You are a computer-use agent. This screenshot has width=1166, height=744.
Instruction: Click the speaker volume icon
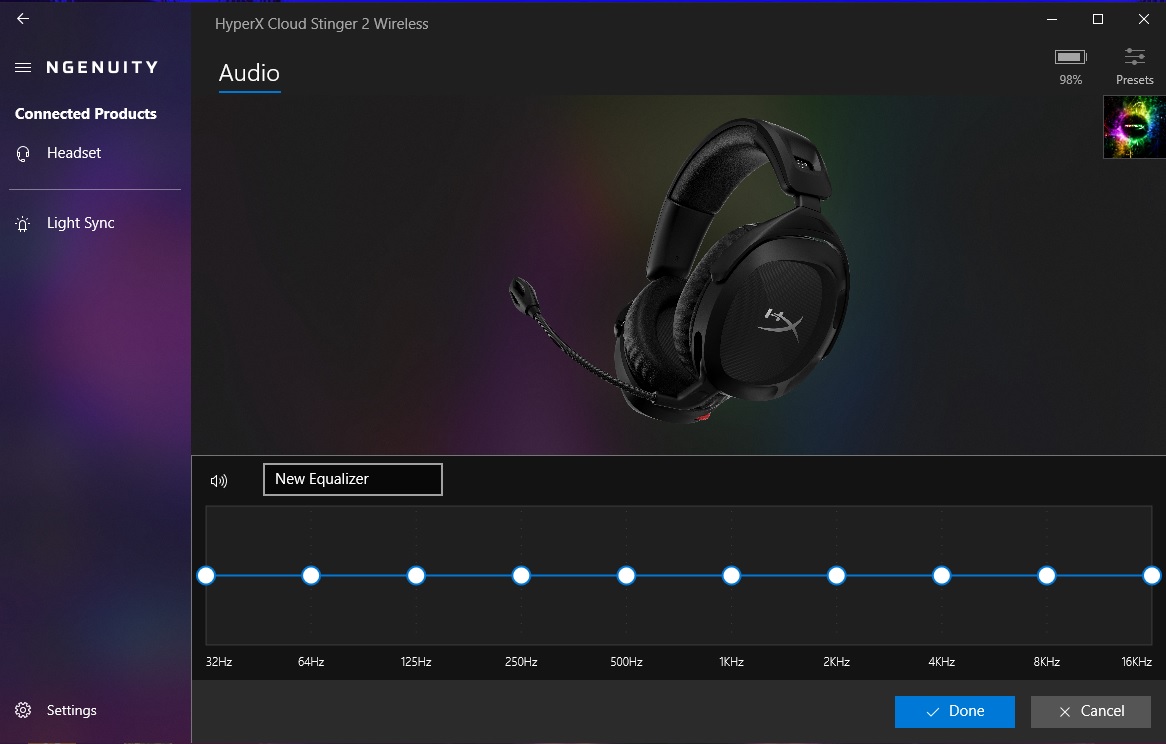click(x=219, y=481)
